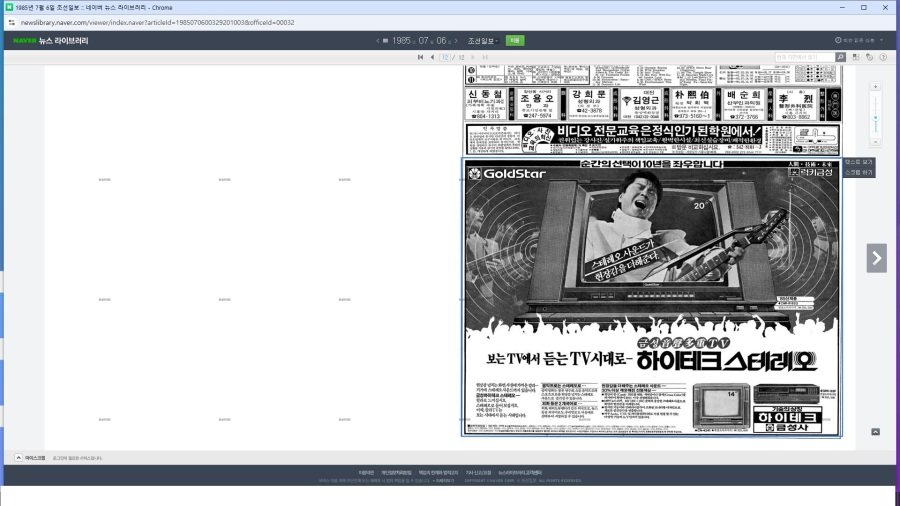Viewport: 900px width, 506px height.
Task: Click 스크랩 하기 button
Action: pos(859,172)
